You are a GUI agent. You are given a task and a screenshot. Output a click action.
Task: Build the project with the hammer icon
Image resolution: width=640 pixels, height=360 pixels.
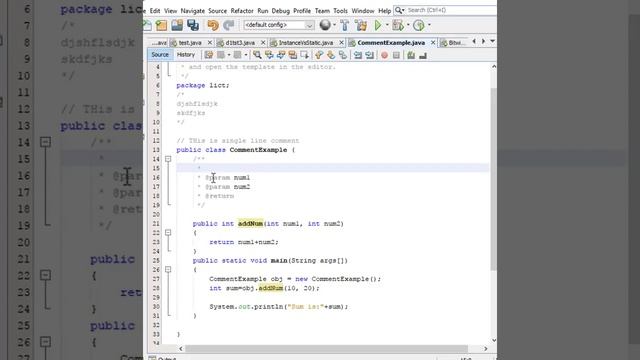(x=345, y=25)
